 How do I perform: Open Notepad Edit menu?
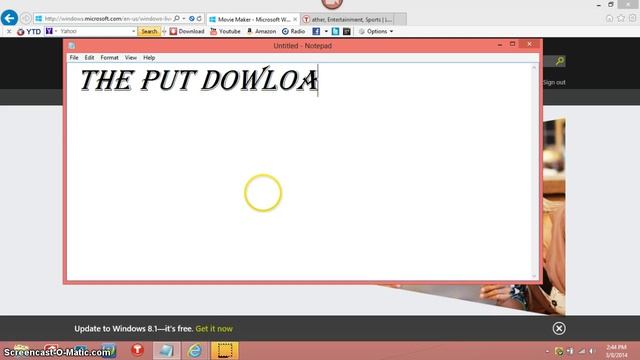(x=89, y=58)
